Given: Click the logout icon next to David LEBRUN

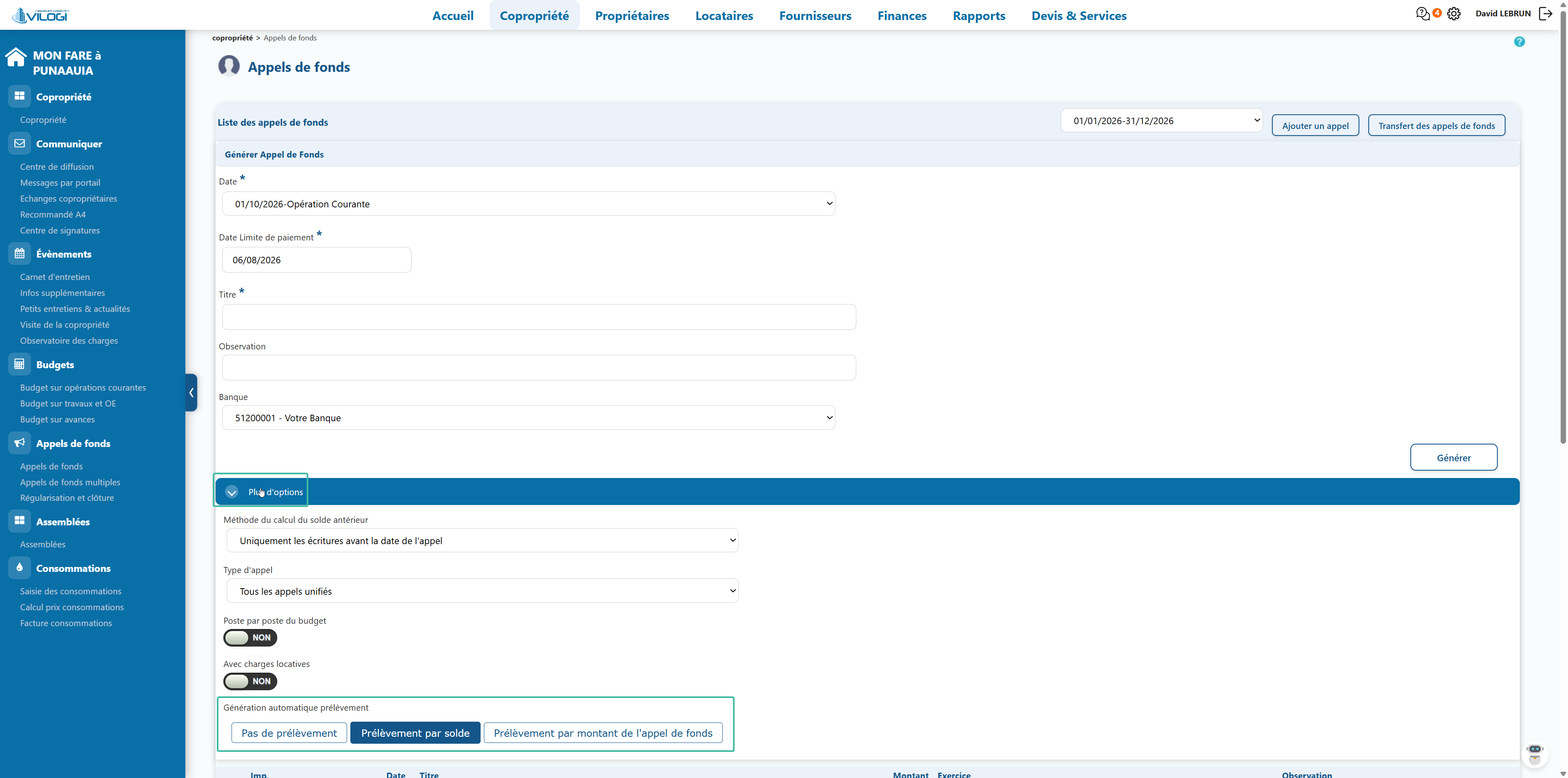Looking at the screenshot, I should point(1546,13).
